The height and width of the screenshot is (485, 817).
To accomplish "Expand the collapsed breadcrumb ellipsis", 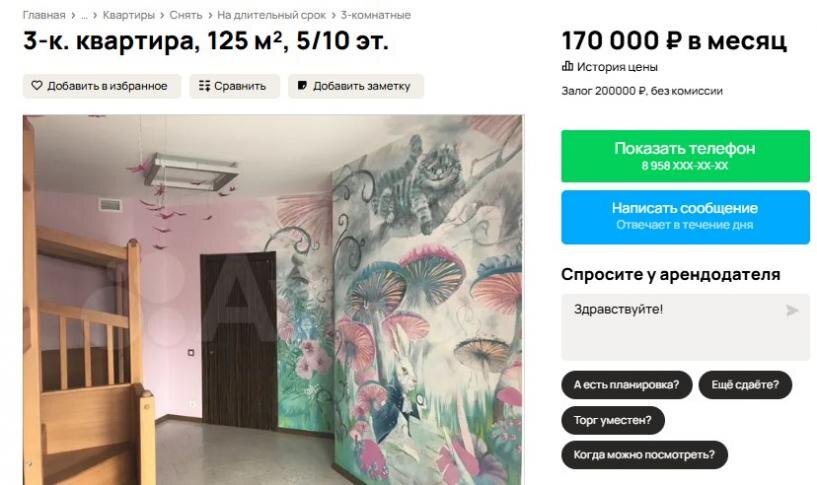I will 84,15.
